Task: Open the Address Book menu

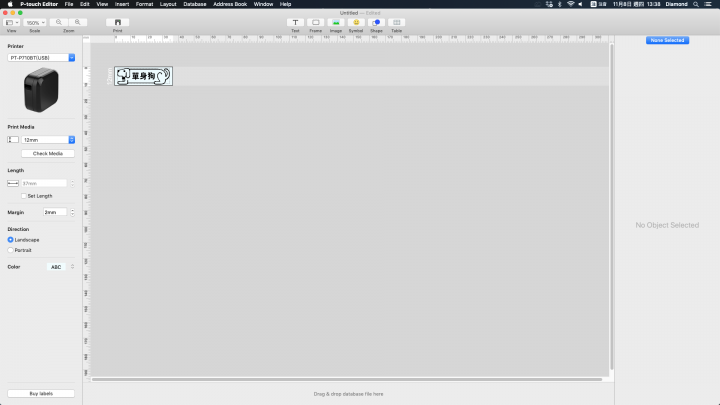Action: pyautogui.click(x=230, y=4)
